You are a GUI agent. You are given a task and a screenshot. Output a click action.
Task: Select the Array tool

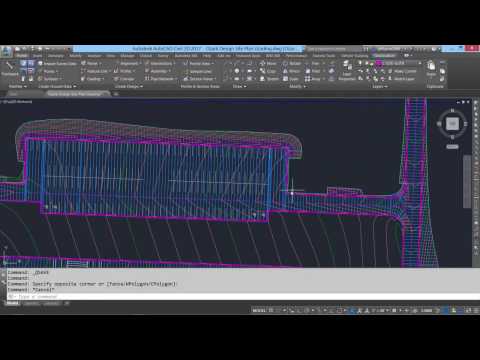coord(313,79)
